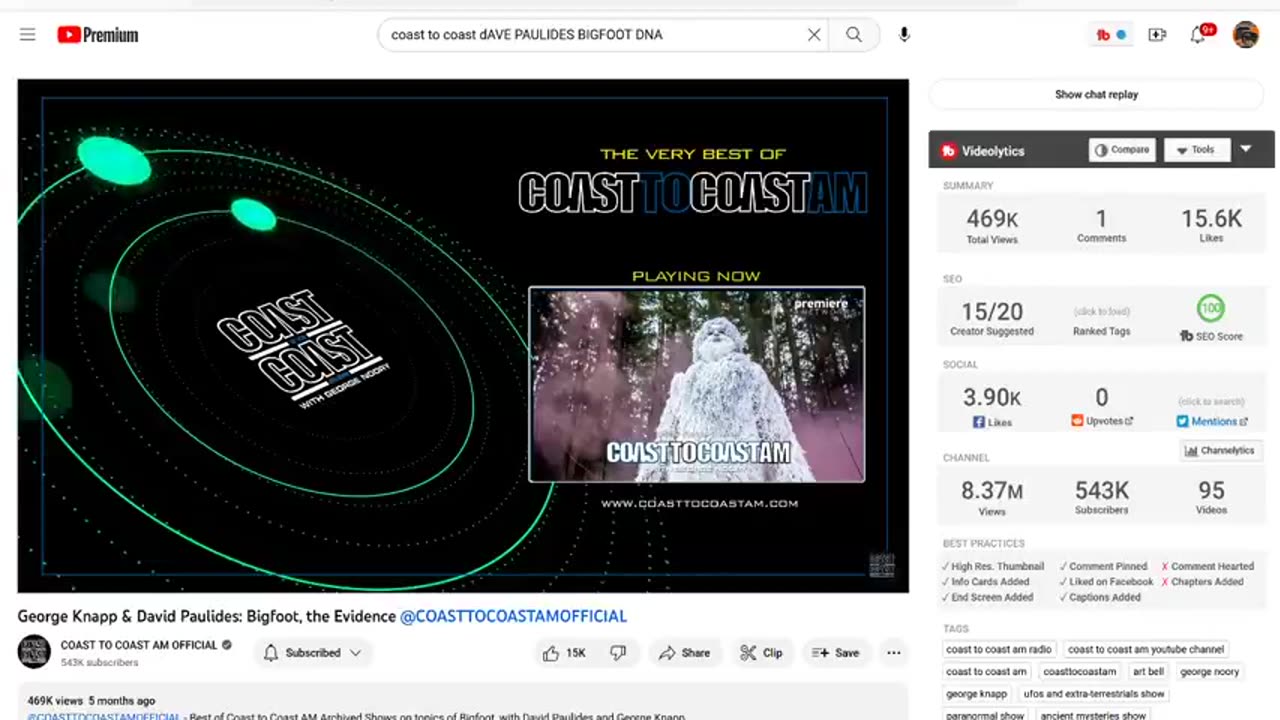
Task: Click the 469K Total Views stat
Action: (991, 226)
